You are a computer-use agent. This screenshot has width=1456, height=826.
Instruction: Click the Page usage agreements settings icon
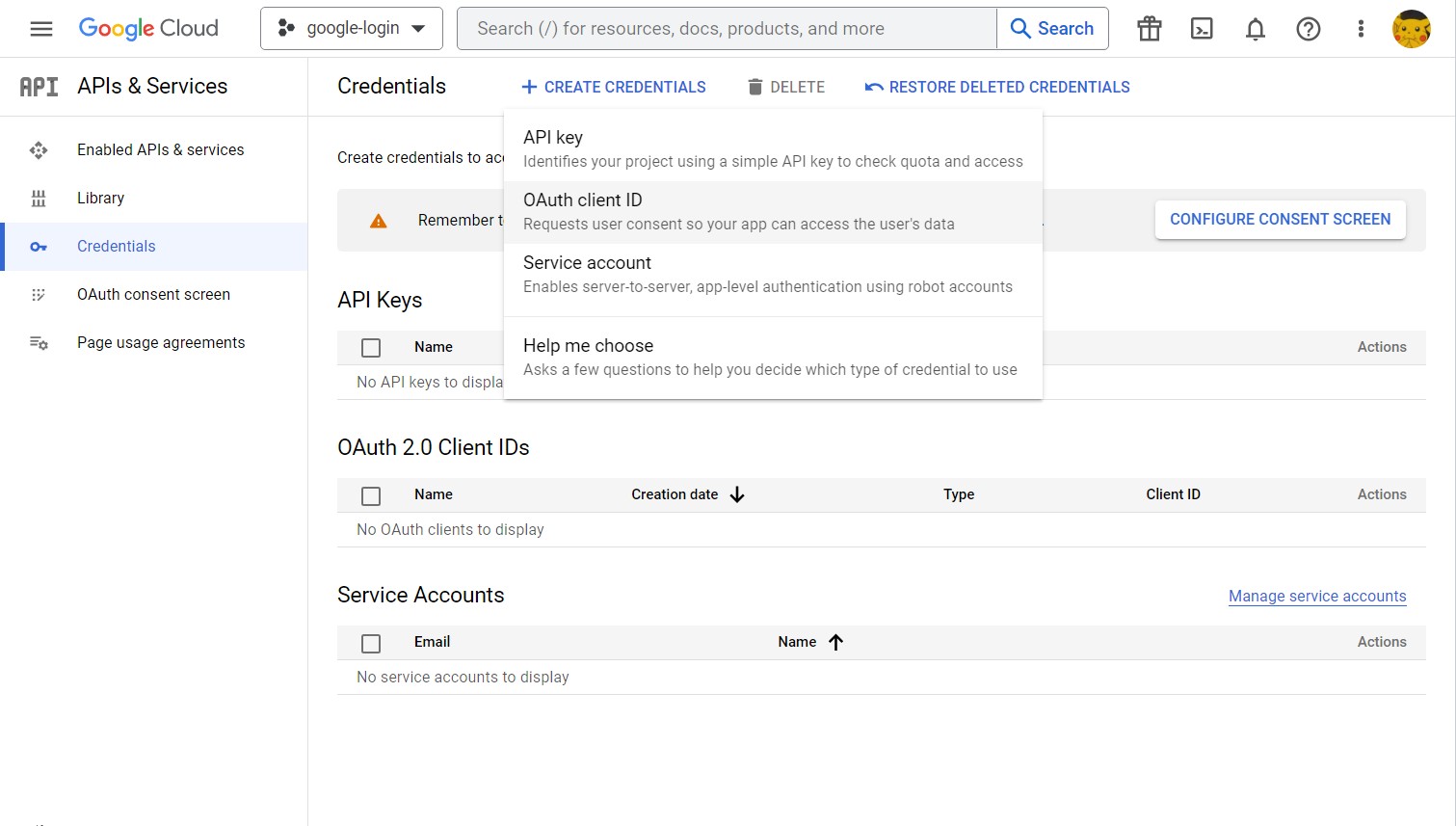(x=39, y=343)
